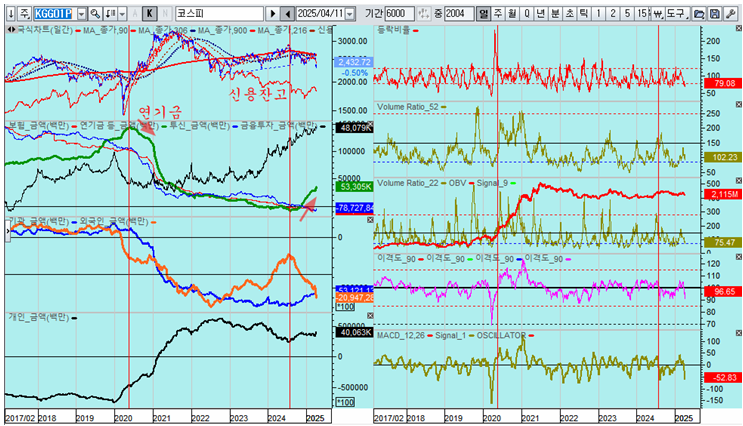The width and height of the screenshot is (743, 426).
Task: Click the *100 scale label under 개인 panel
Action: coord(345,402)
